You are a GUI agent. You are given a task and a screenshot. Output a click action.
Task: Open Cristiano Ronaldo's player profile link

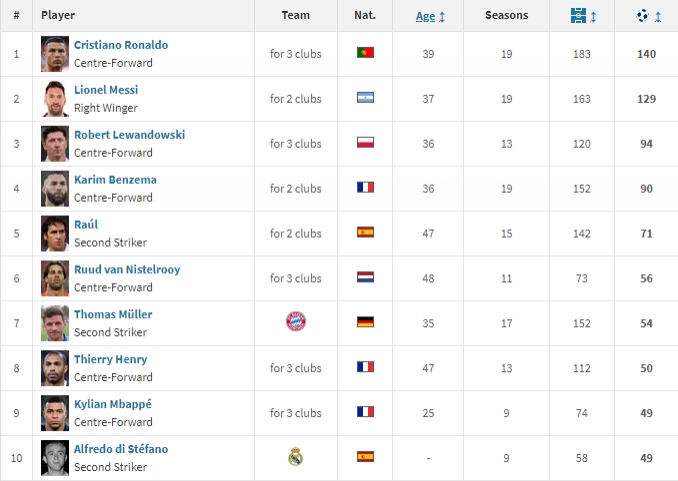pos(121,45)
